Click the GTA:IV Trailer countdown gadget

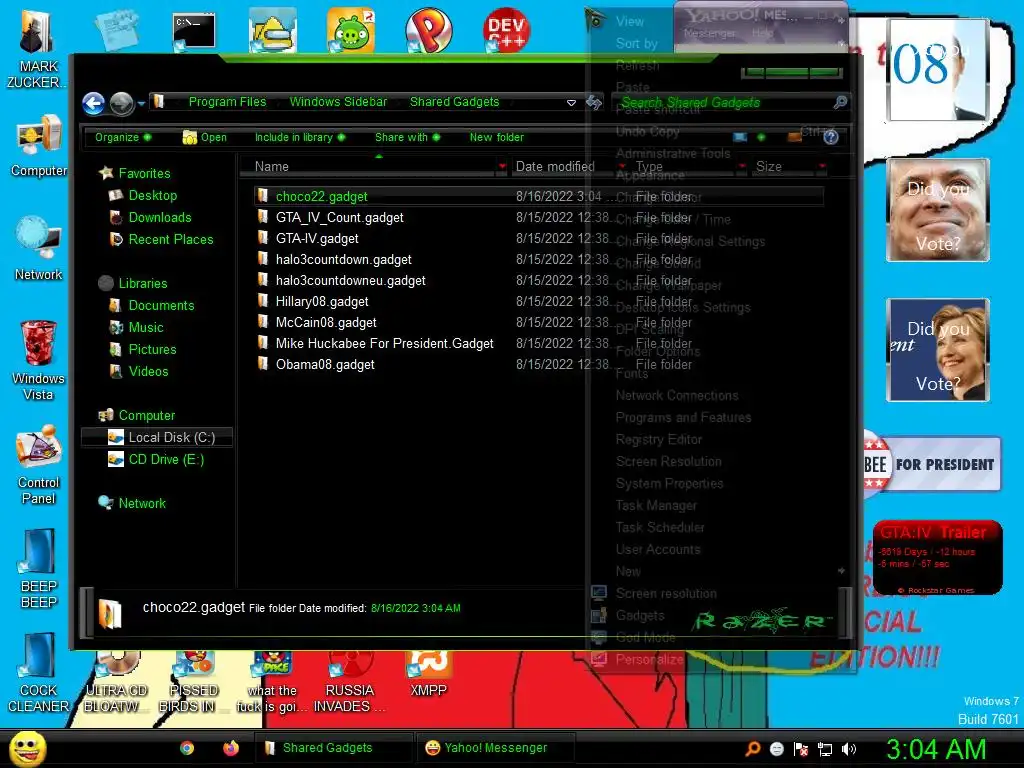[937, 558]
